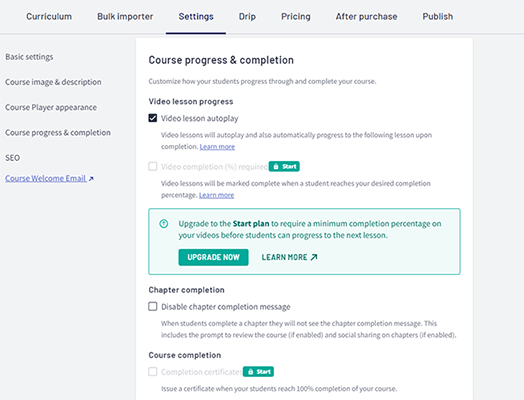Screen dimensions: 524x400
Task: Select Course progress & completion sidebar item
Action: pyautogui.click(x=57, y=133)
